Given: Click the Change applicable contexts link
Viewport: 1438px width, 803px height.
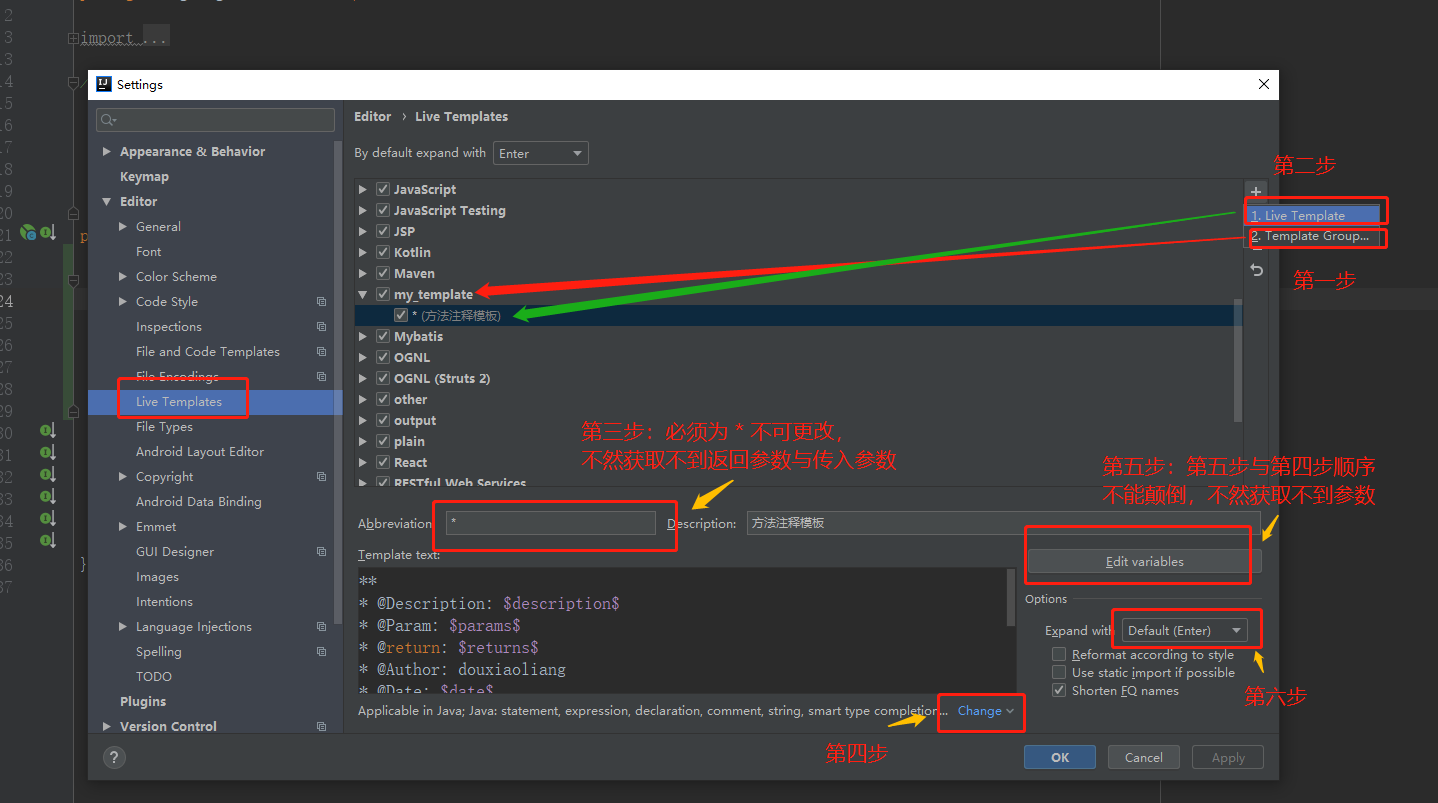Looking at the screenshot, I should pos(985,711).
